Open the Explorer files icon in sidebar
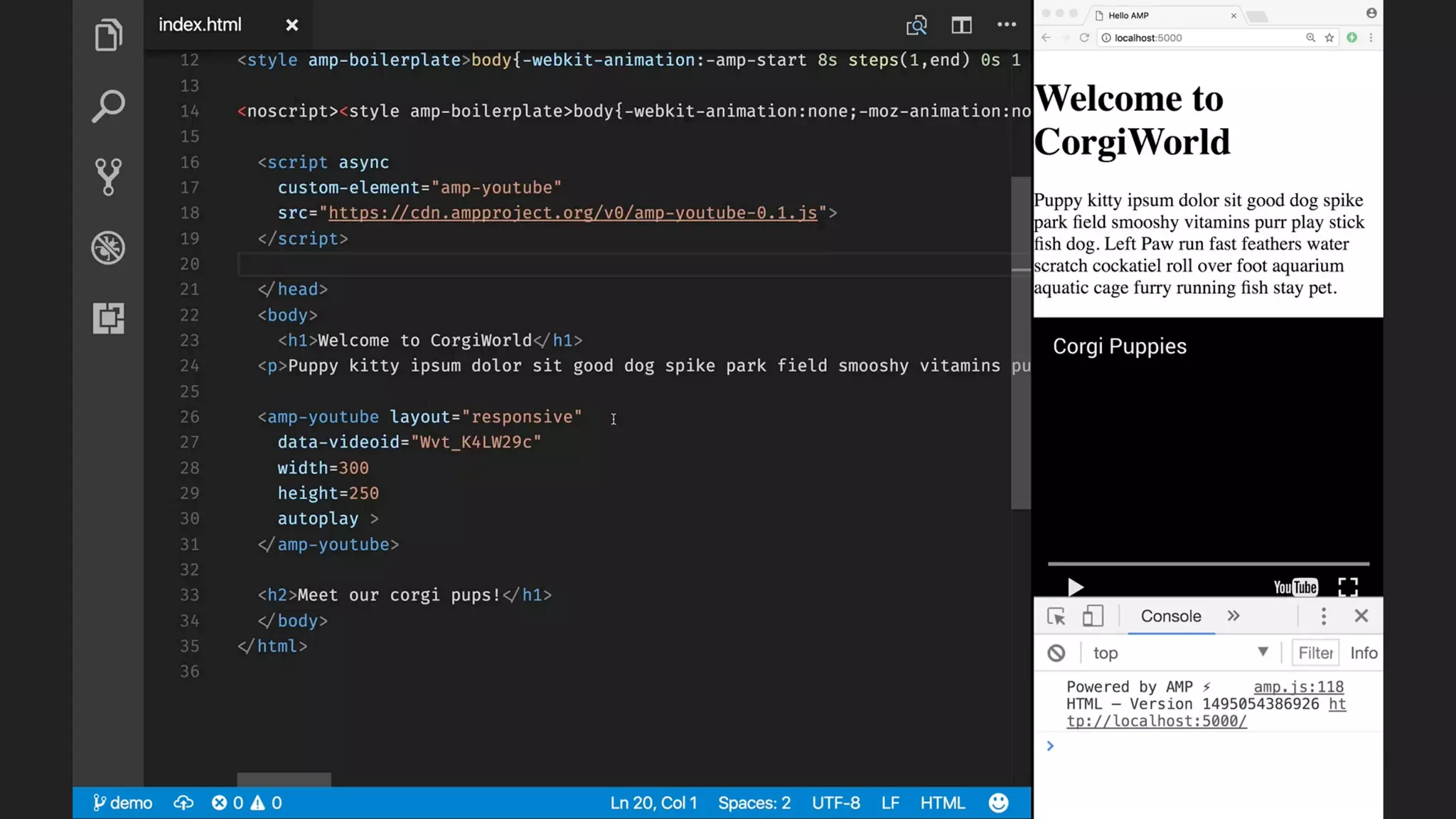1456x819 pixels. (x=108, y=36)
